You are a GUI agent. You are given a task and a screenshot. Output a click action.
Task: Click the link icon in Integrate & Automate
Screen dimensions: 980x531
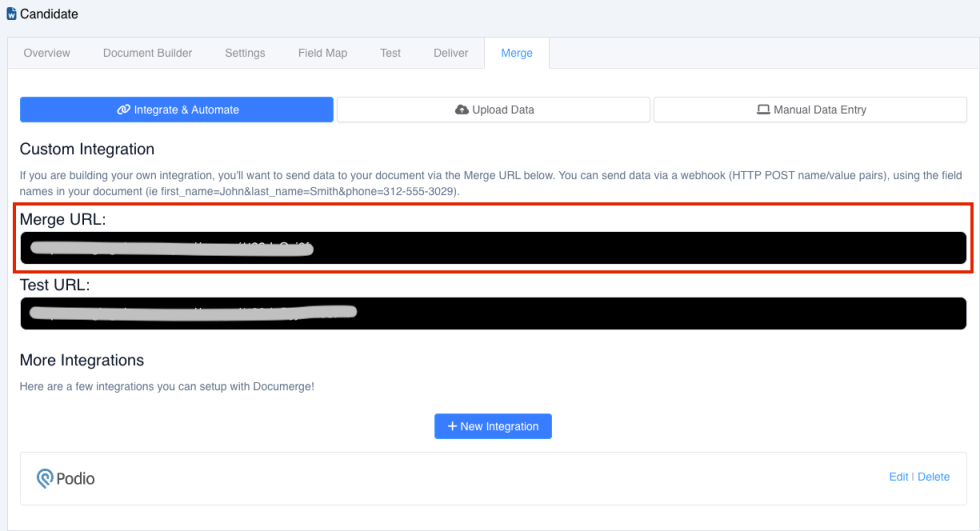pos(123,109)
